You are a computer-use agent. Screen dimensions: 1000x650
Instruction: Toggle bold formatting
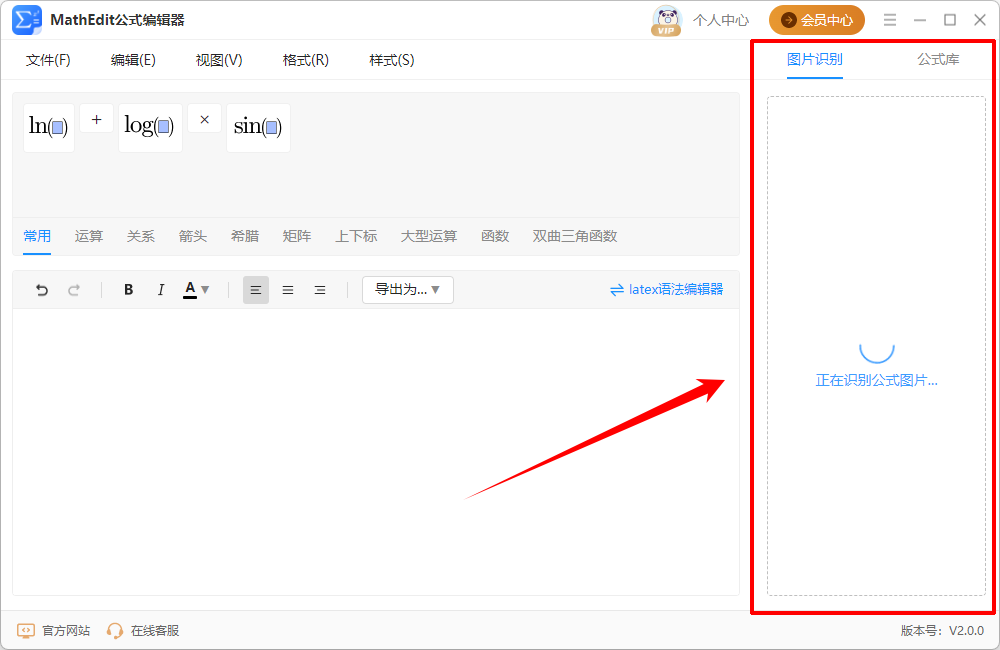pyautogui.click(x=129, y=290)
